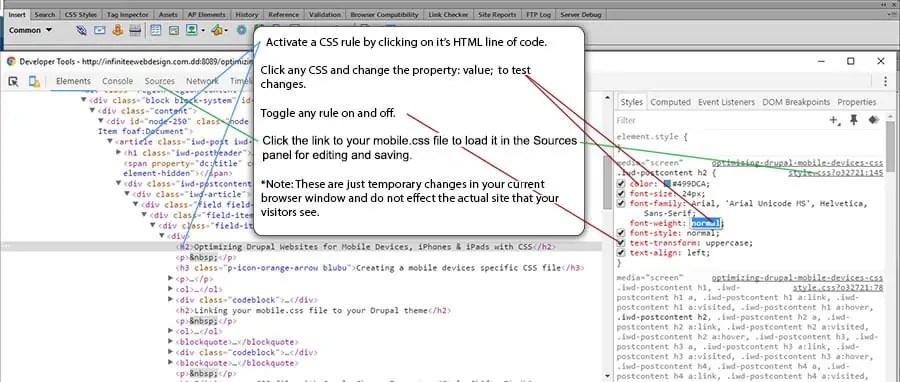Switch to the Computed tab
Image resolution: width=900 pixels, height=382 pixels.
click(670, 102)
